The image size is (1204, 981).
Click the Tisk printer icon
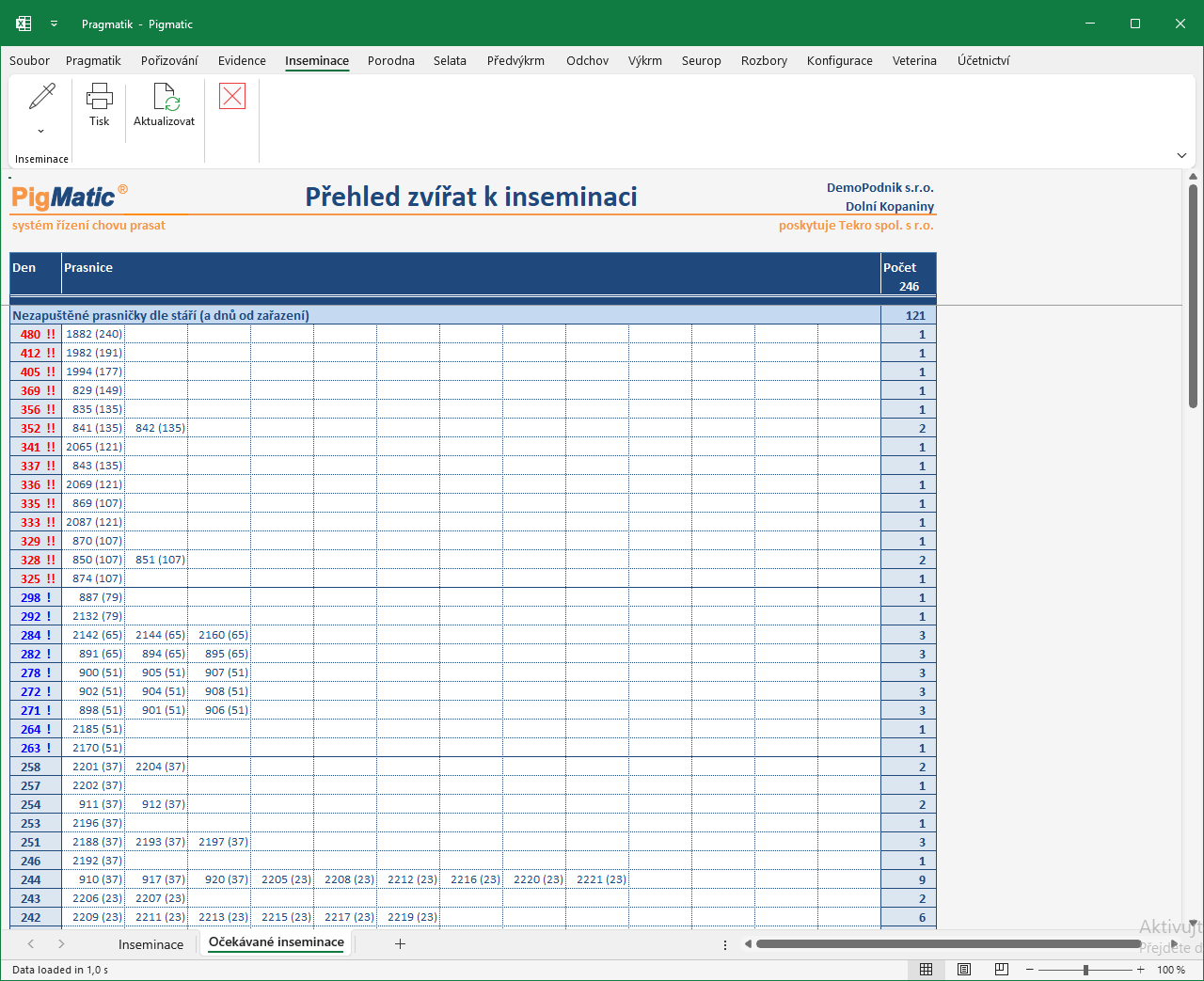(x=99, y=96)
